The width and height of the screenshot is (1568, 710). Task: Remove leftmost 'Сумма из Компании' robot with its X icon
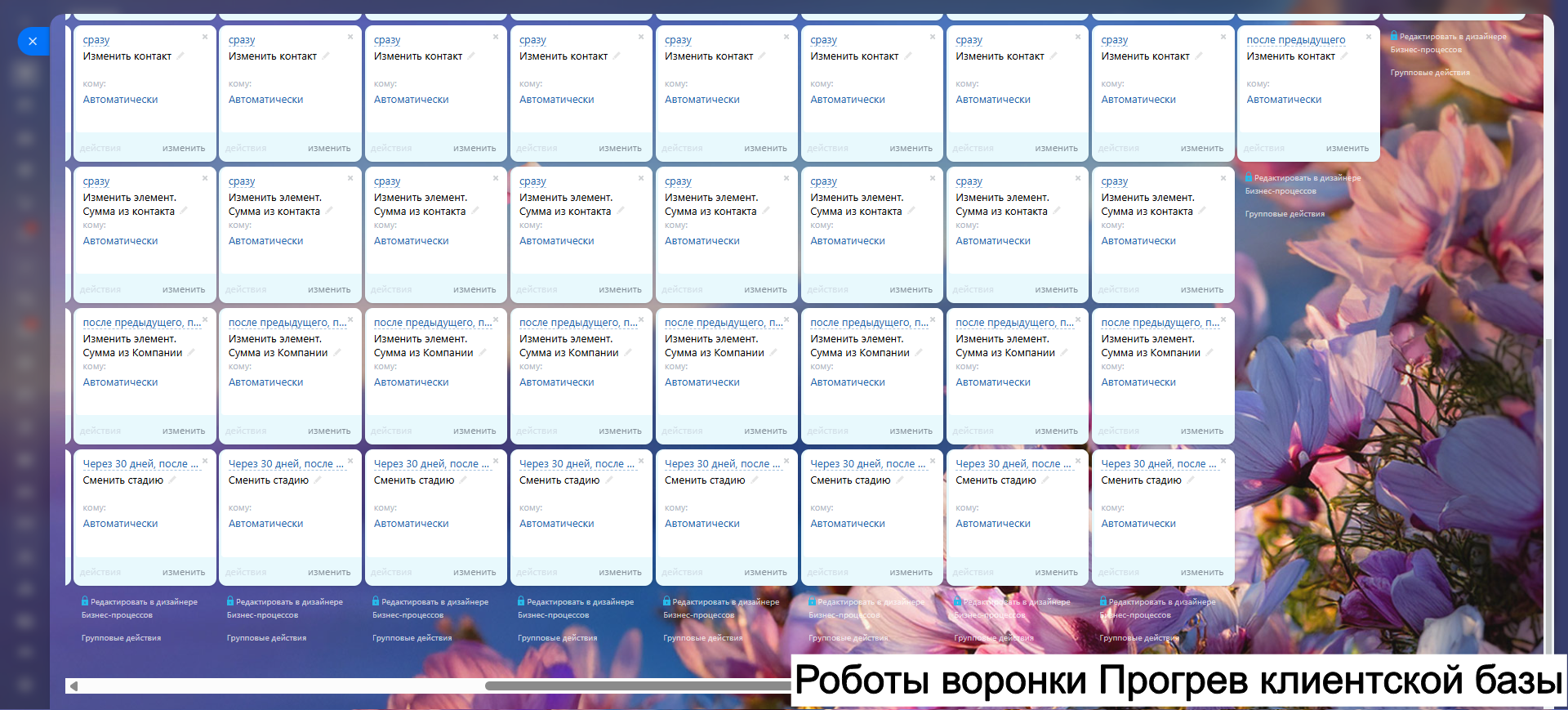[205, 319]
